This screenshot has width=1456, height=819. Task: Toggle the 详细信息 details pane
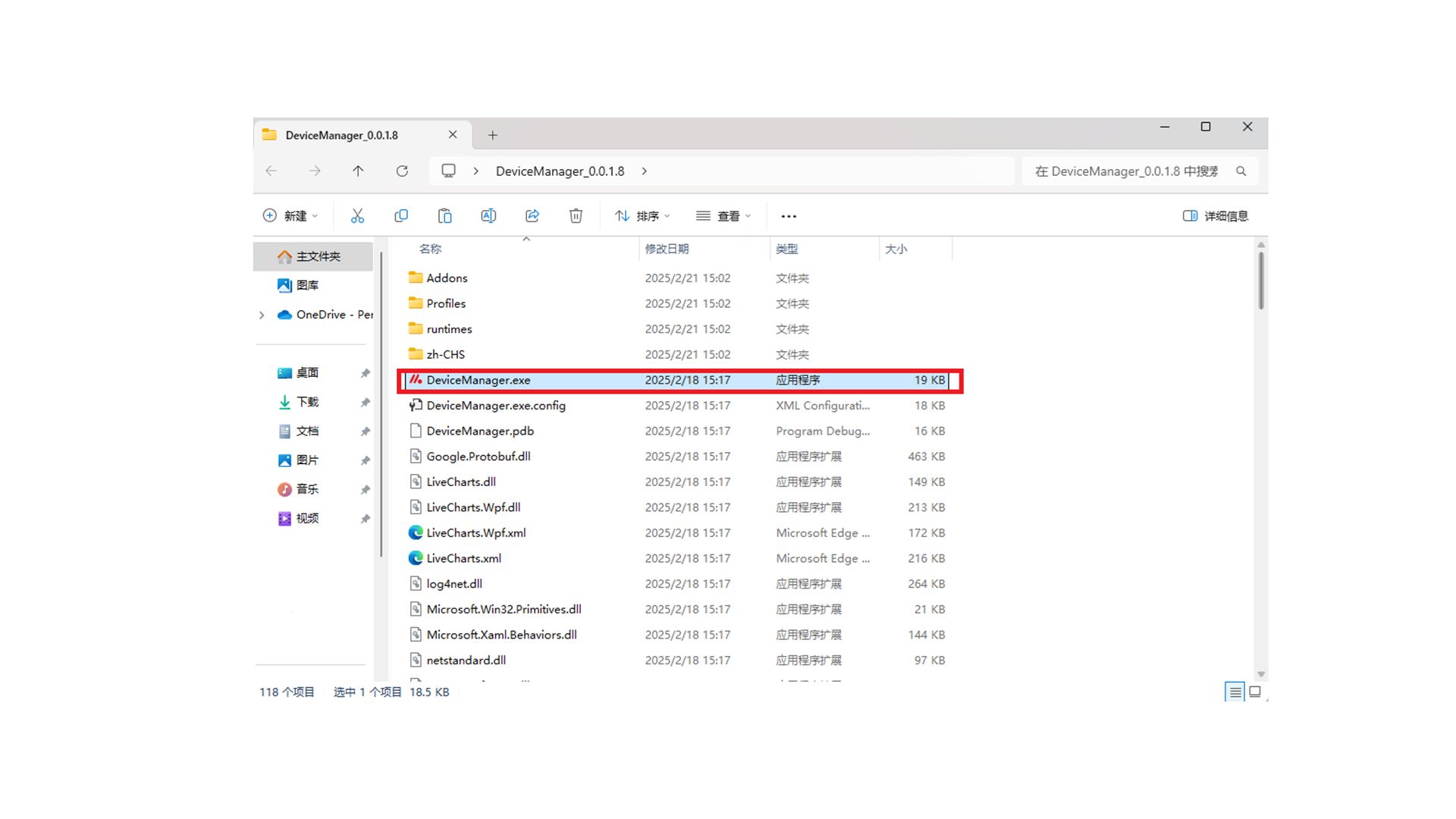coord(1216,216)
